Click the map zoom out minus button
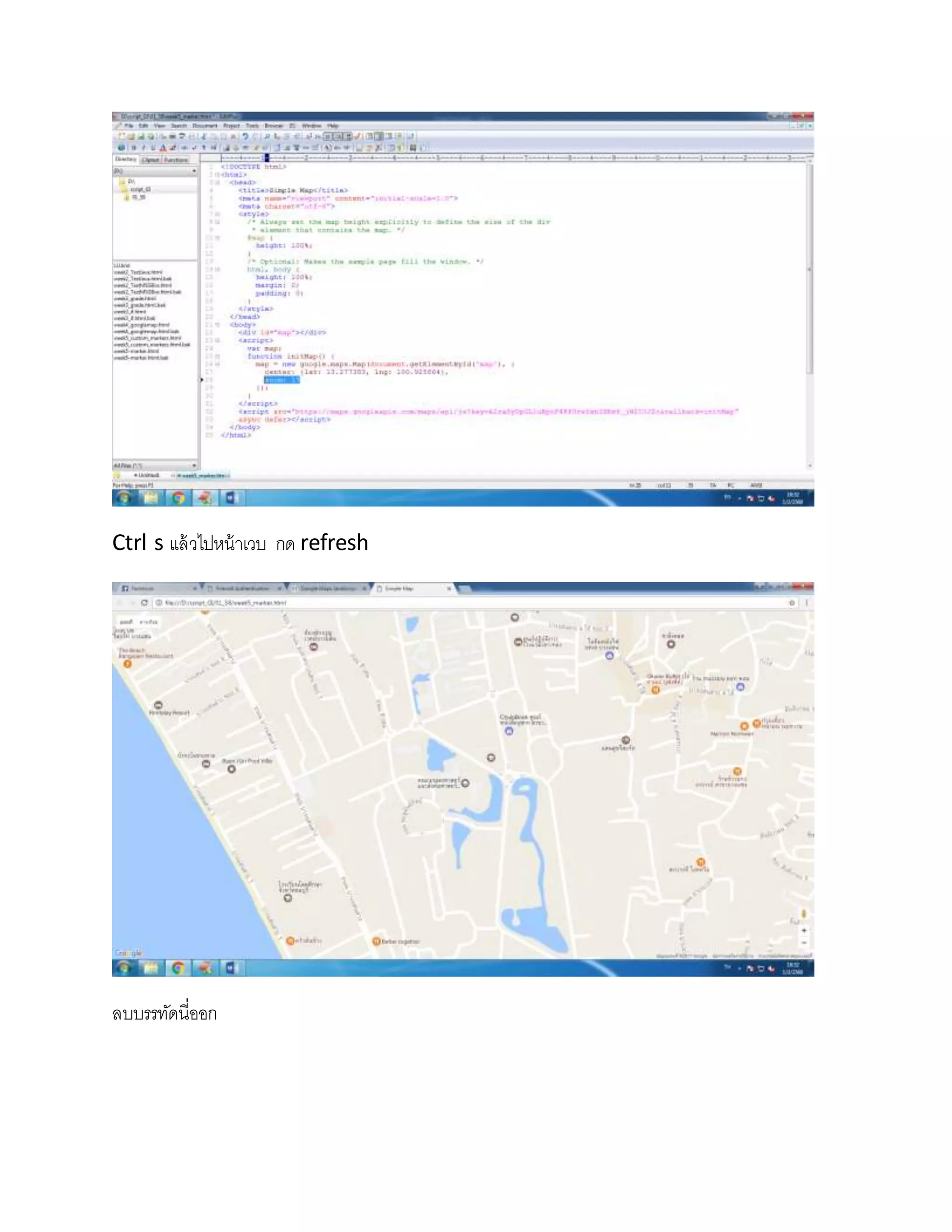This screenshot has width=952, height=1232. pos(804,943)
